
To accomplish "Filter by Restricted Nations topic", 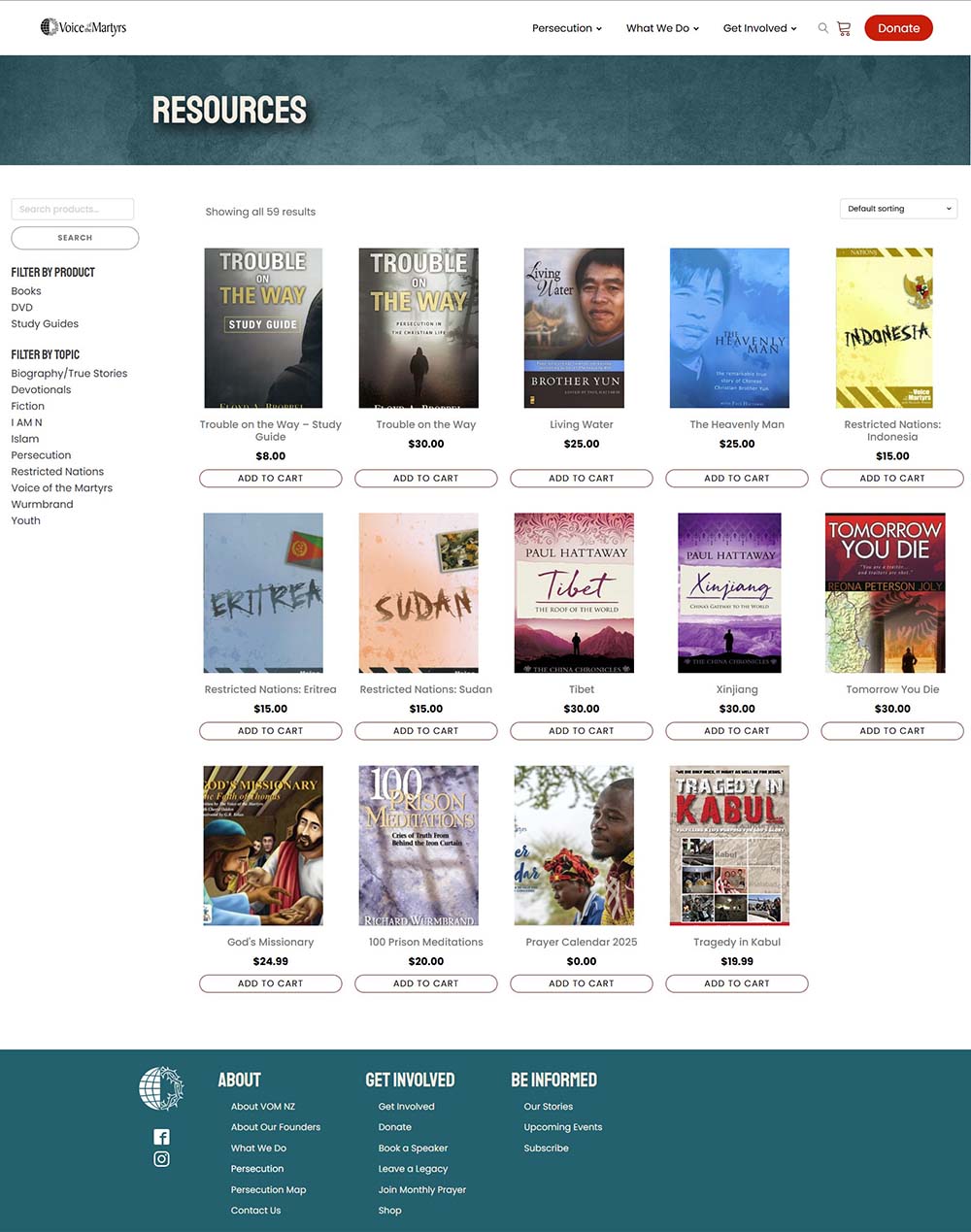I will [57, 472].
